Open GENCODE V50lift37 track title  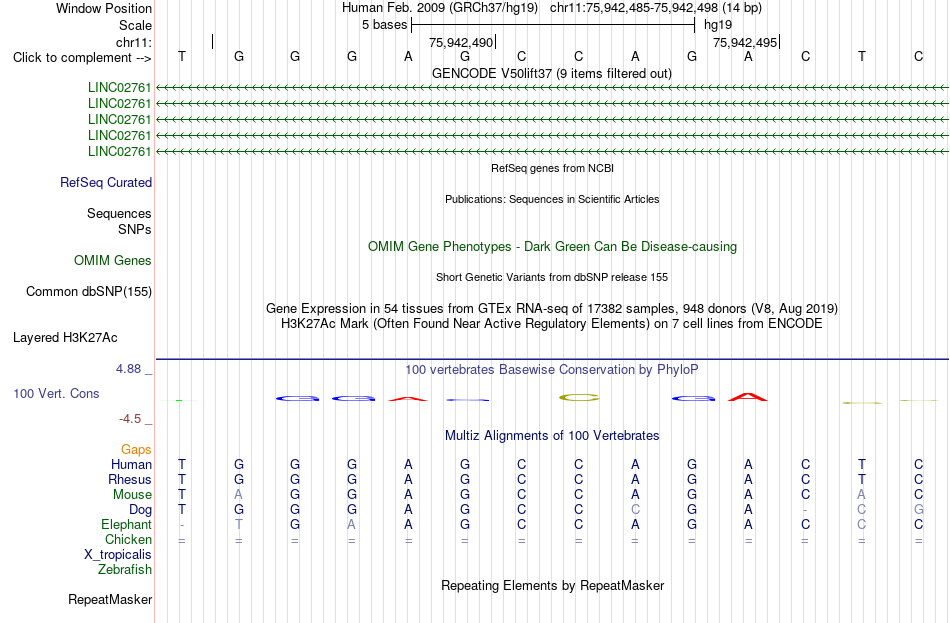coord(552,73)
